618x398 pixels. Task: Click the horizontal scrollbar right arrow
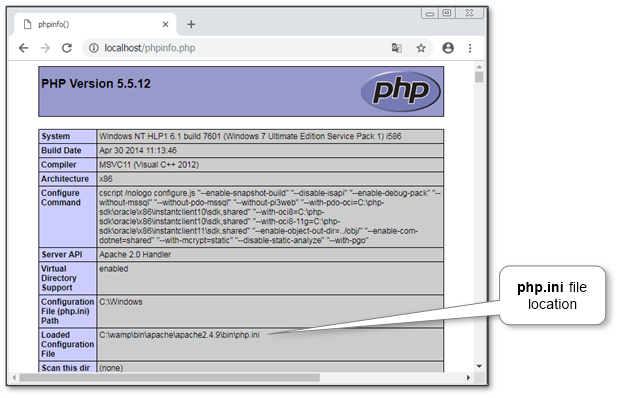[468, 378]
